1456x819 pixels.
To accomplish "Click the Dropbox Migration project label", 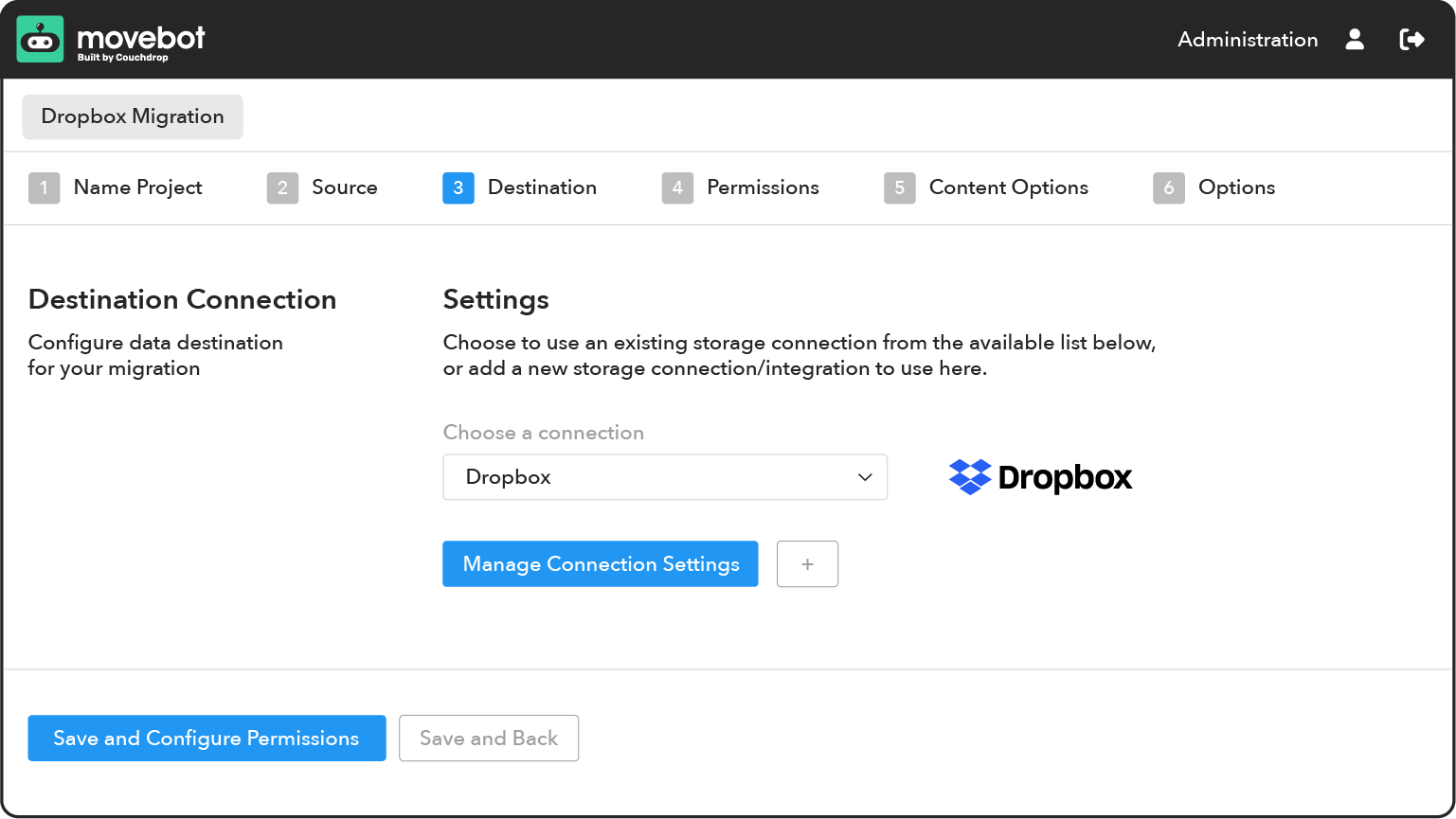I will click(133, 116).
